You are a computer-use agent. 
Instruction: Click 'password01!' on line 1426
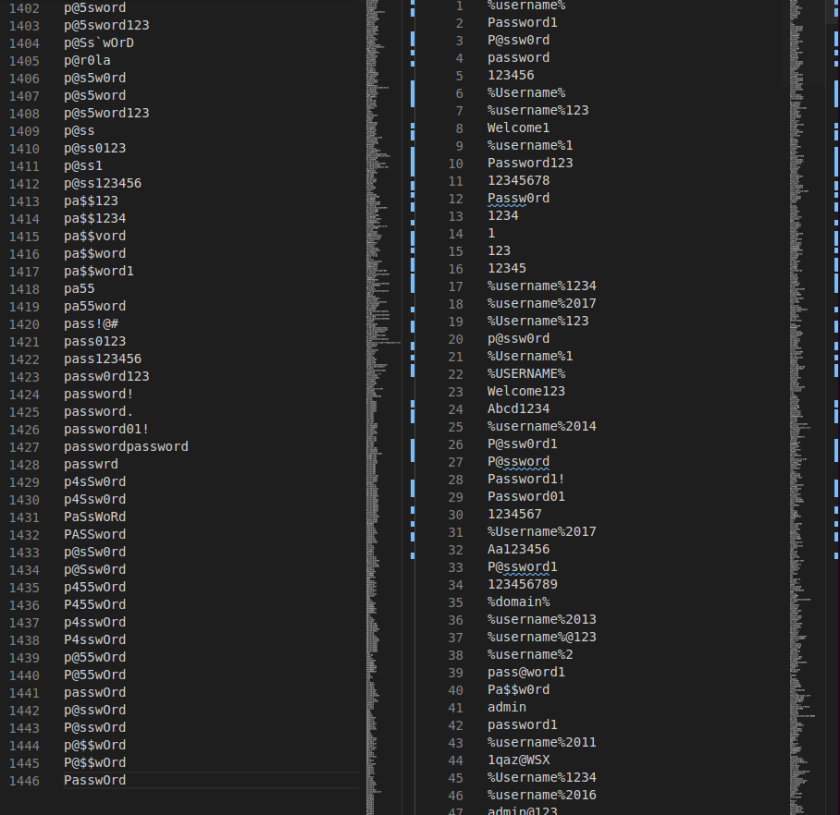107,429
